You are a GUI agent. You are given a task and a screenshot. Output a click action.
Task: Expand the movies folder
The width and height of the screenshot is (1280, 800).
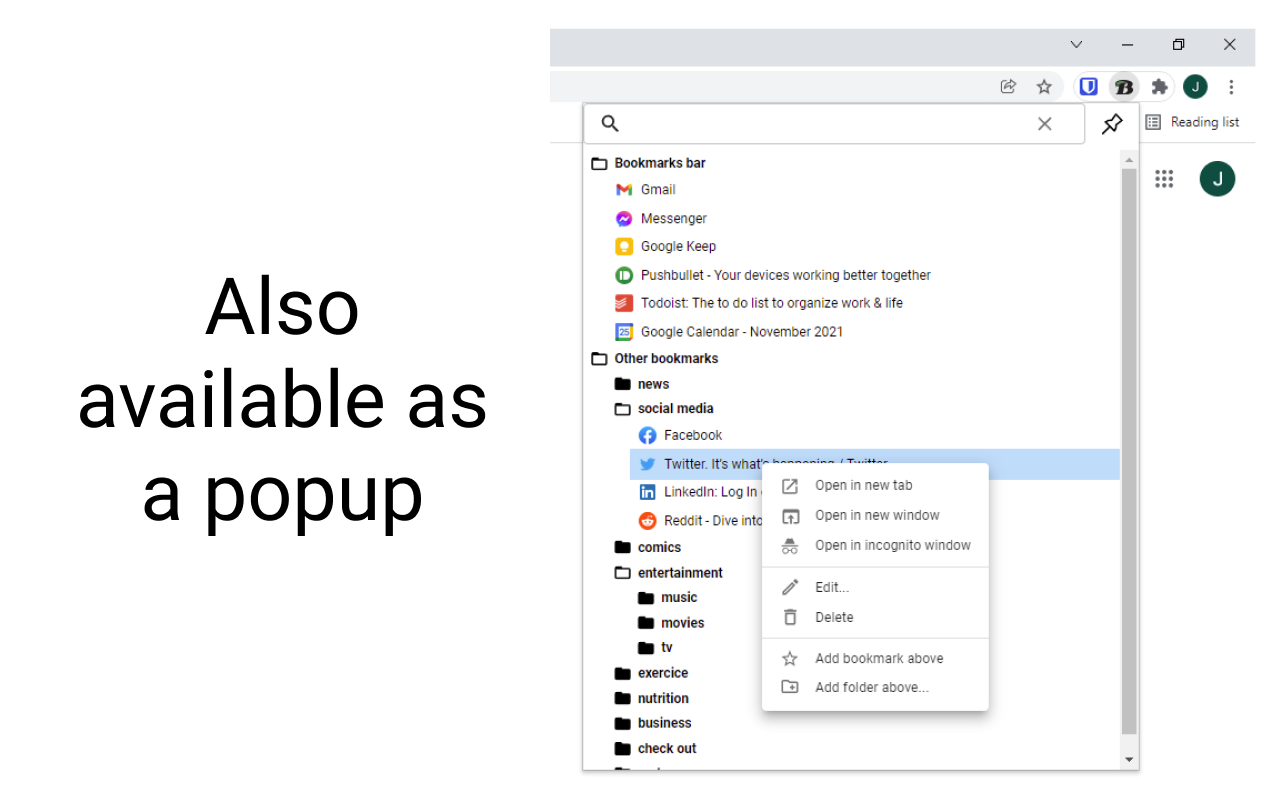[670, 623]
